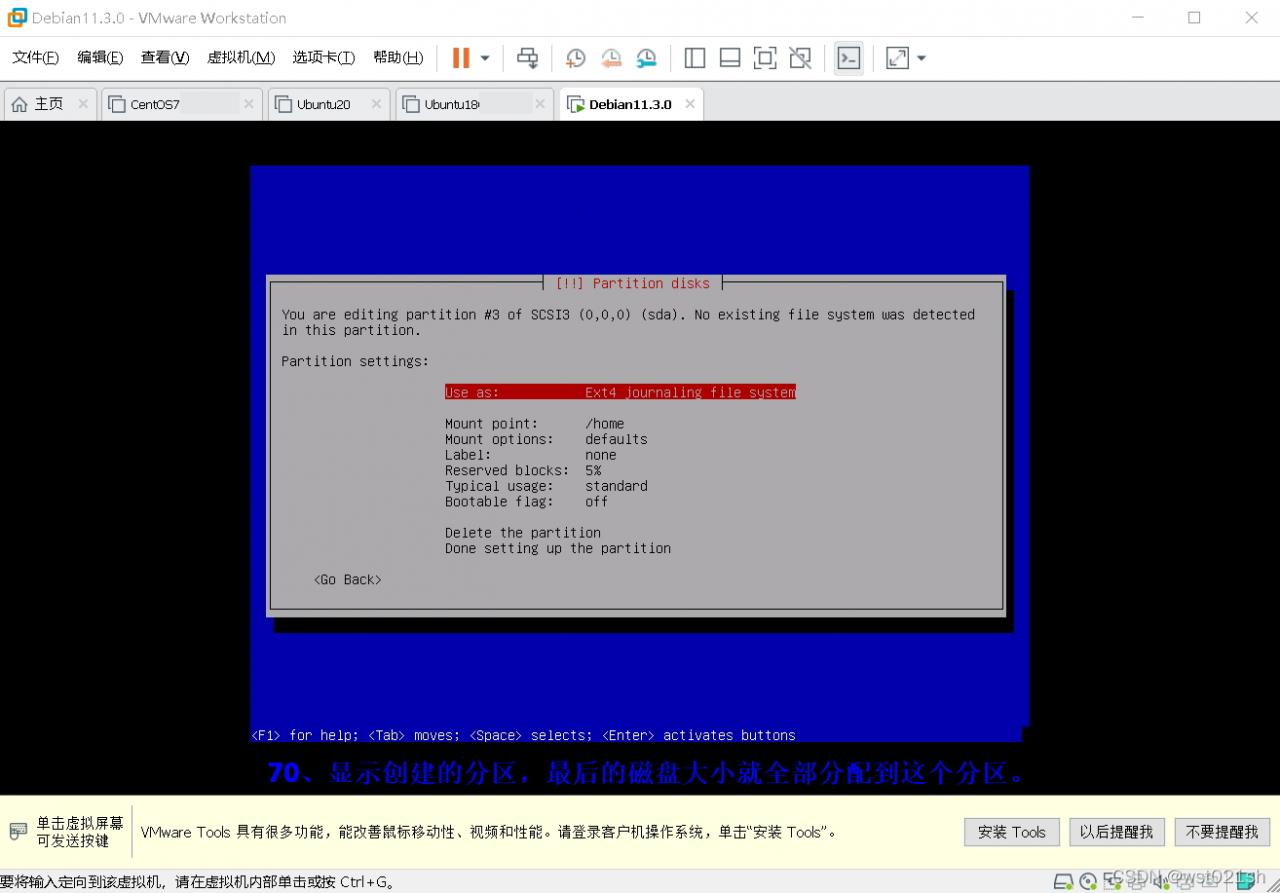This screenshot has height=893, width=1280.
Task: Click the 不要提醒我 button
Action: pyautogui.click(x=1222, y=832)
